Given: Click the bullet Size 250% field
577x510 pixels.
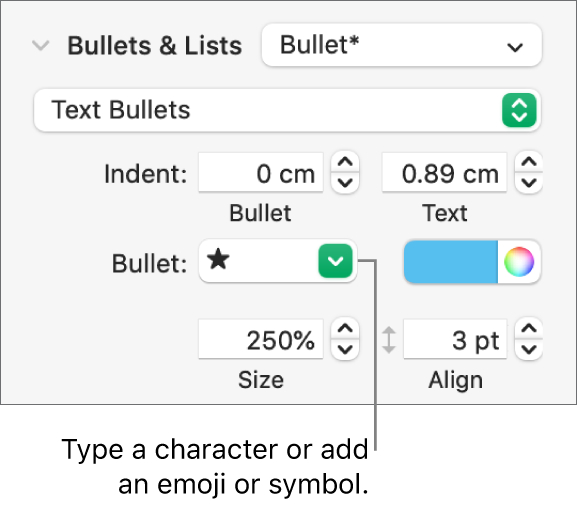Looking at the screenshot, I should pyautogui.click(x=261, y=339).
